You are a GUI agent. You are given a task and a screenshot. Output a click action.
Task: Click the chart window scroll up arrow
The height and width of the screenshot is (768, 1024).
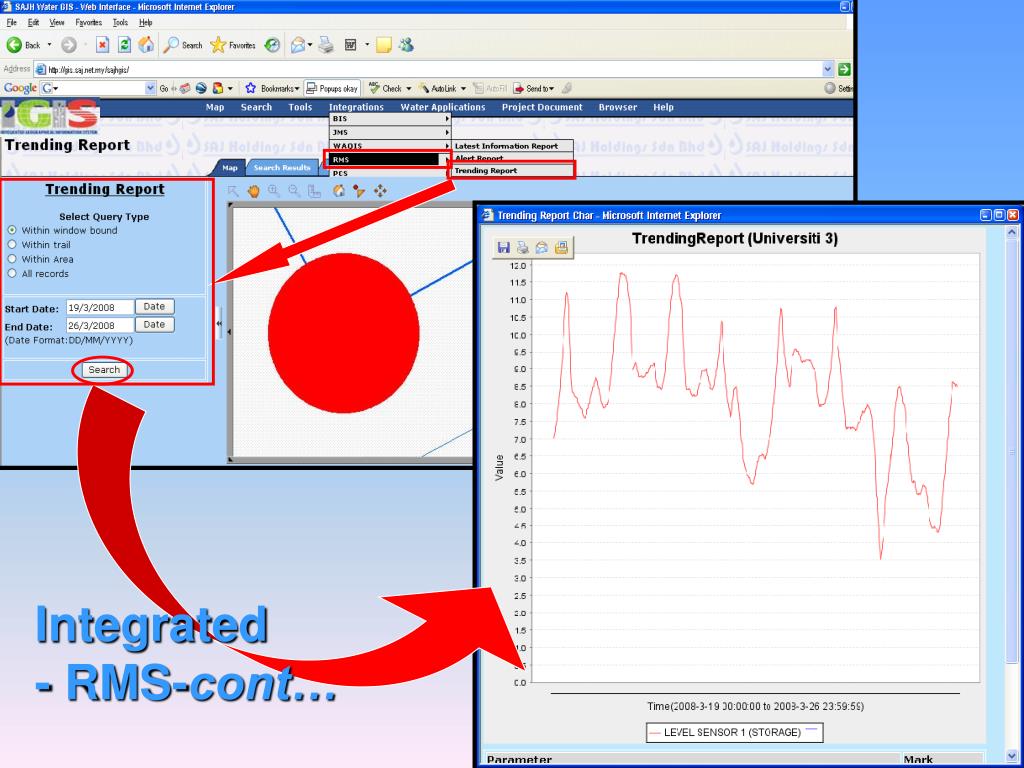[1013, 232]
